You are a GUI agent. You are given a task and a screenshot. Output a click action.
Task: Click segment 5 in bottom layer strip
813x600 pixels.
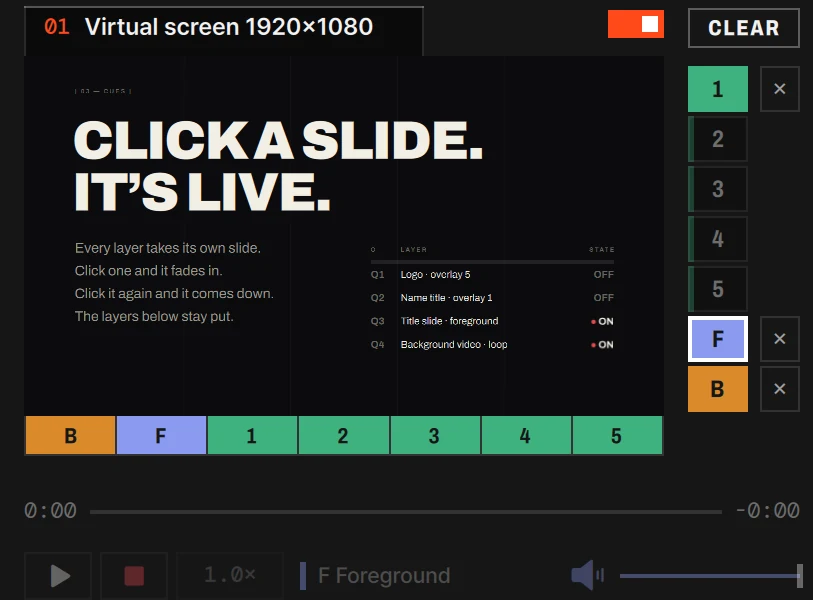617,435
